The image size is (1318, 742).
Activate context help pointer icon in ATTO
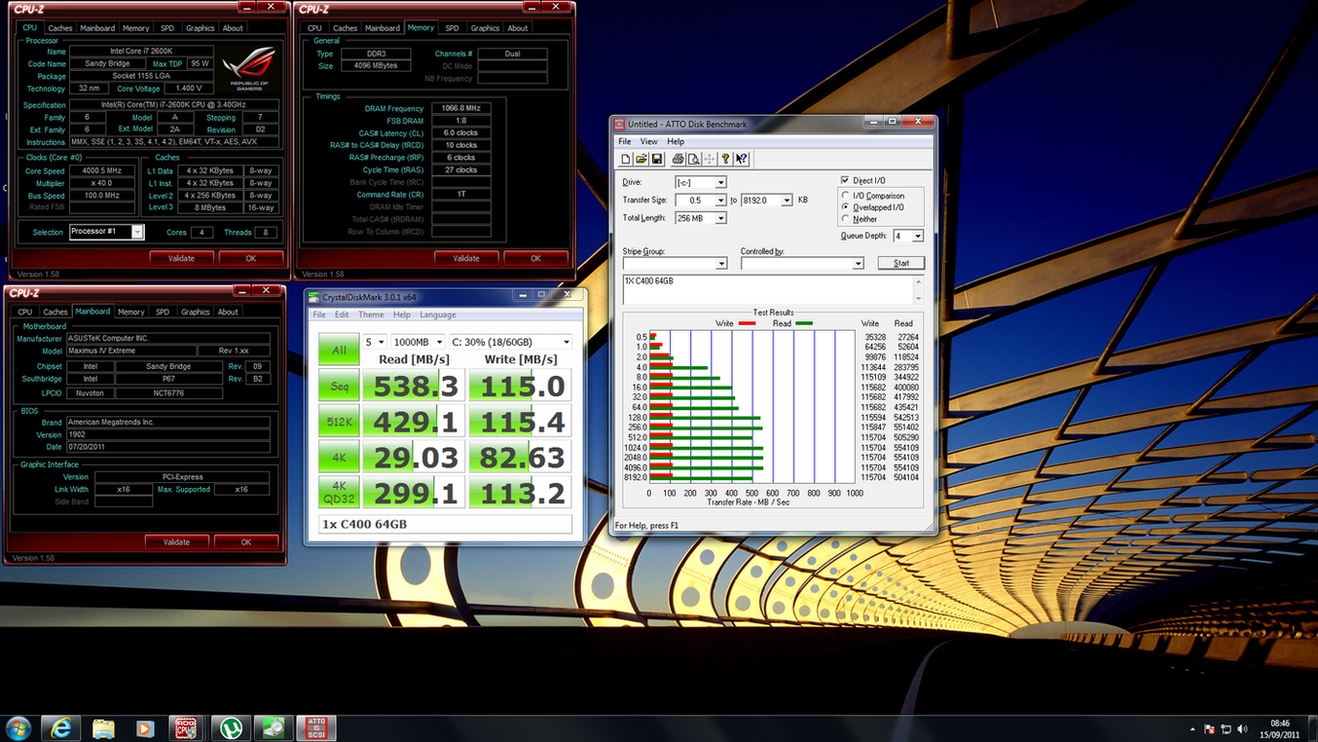[742, 159]
